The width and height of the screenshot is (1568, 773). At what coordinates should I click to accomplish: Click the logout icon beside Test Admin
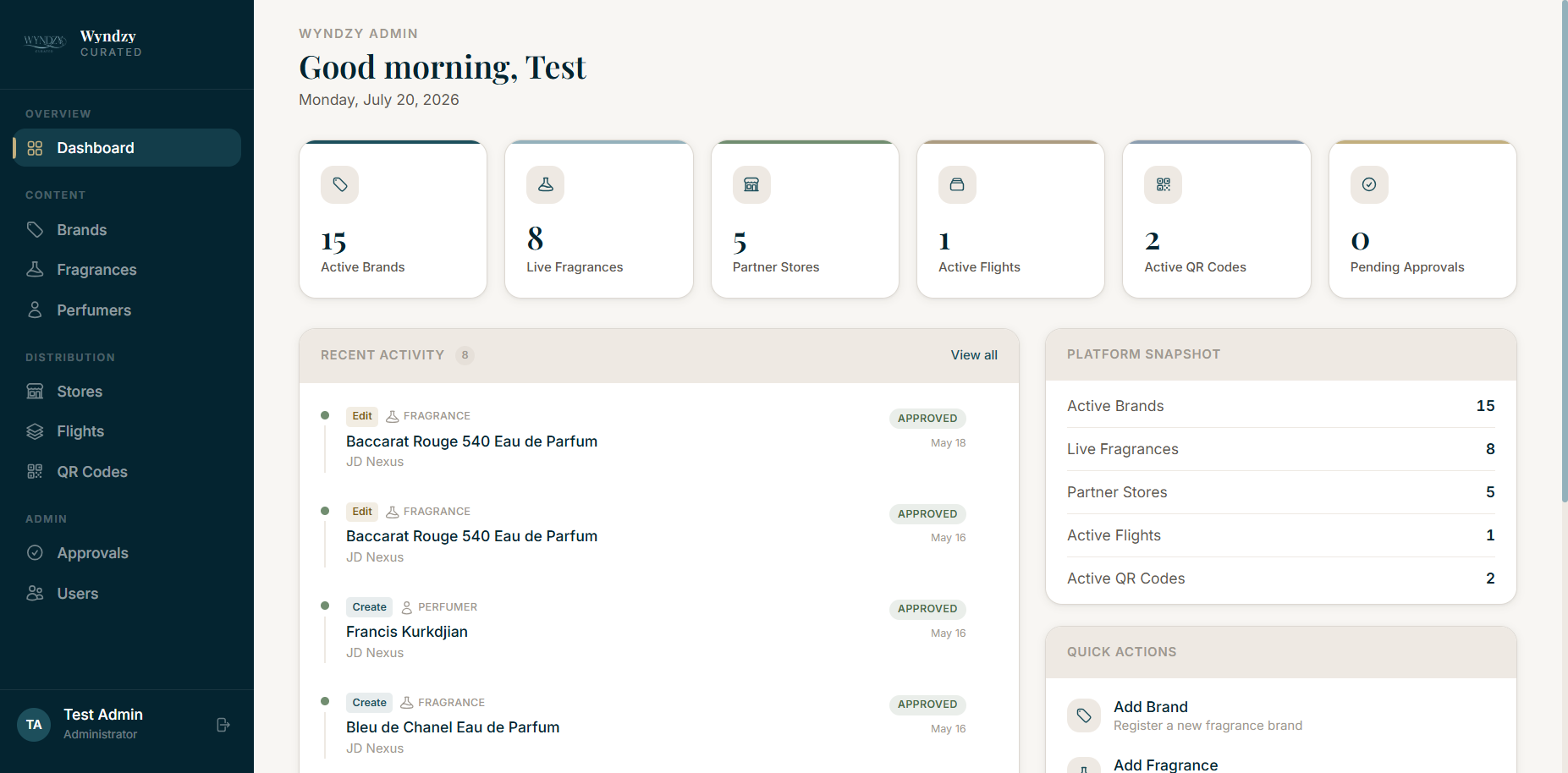pos(223,725)
